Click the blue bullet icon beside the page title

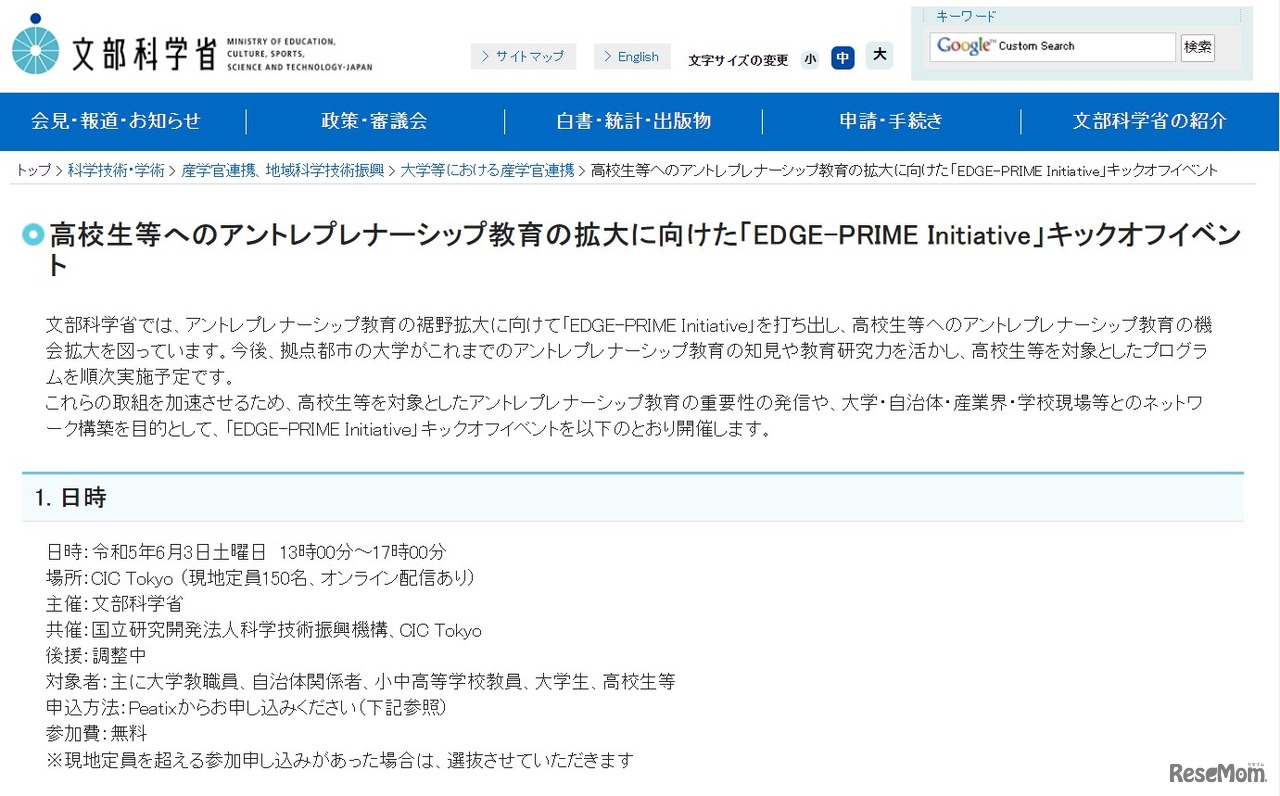[x=33, y=232]
